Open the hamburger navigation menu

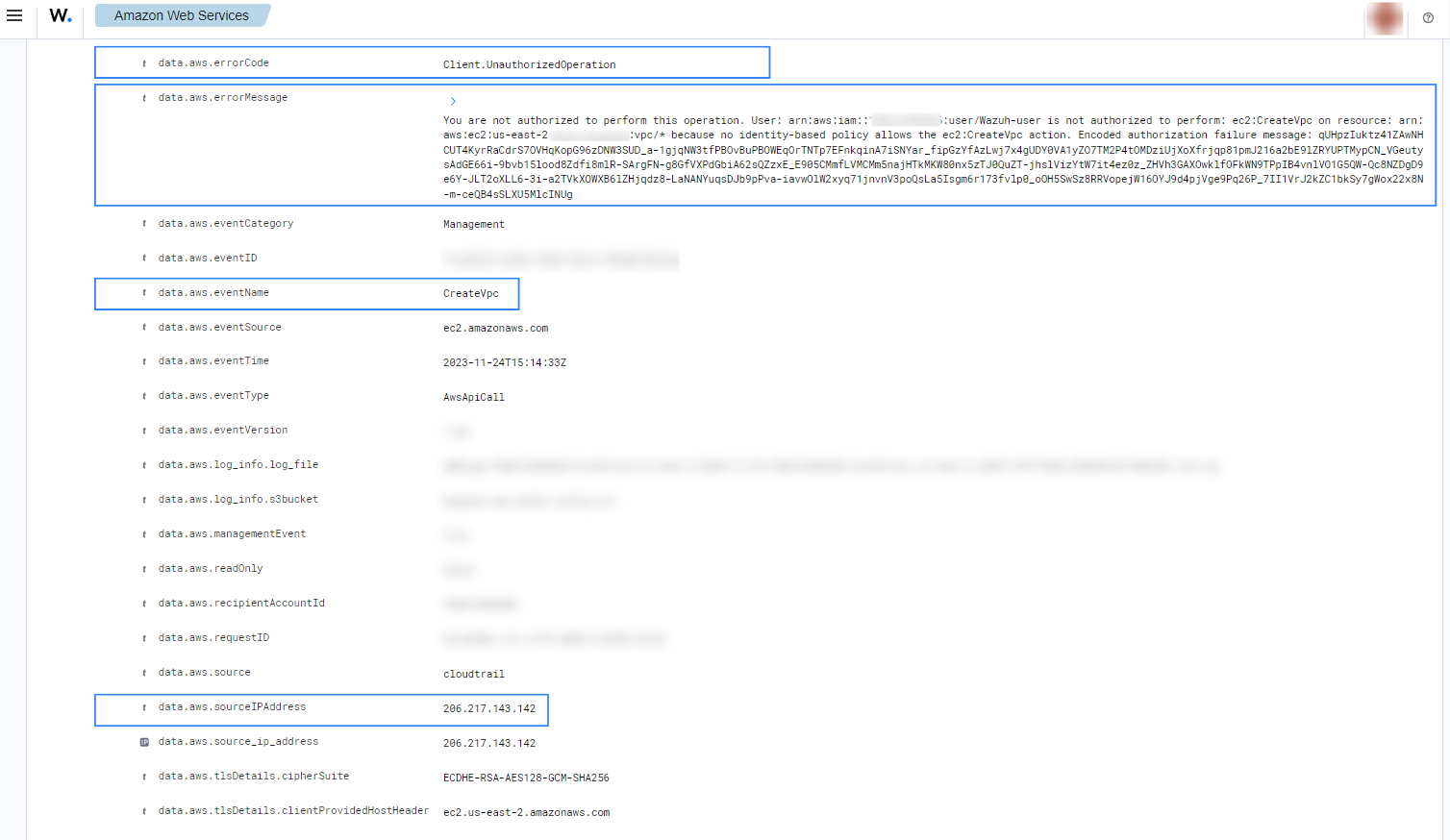coord(14,16)
